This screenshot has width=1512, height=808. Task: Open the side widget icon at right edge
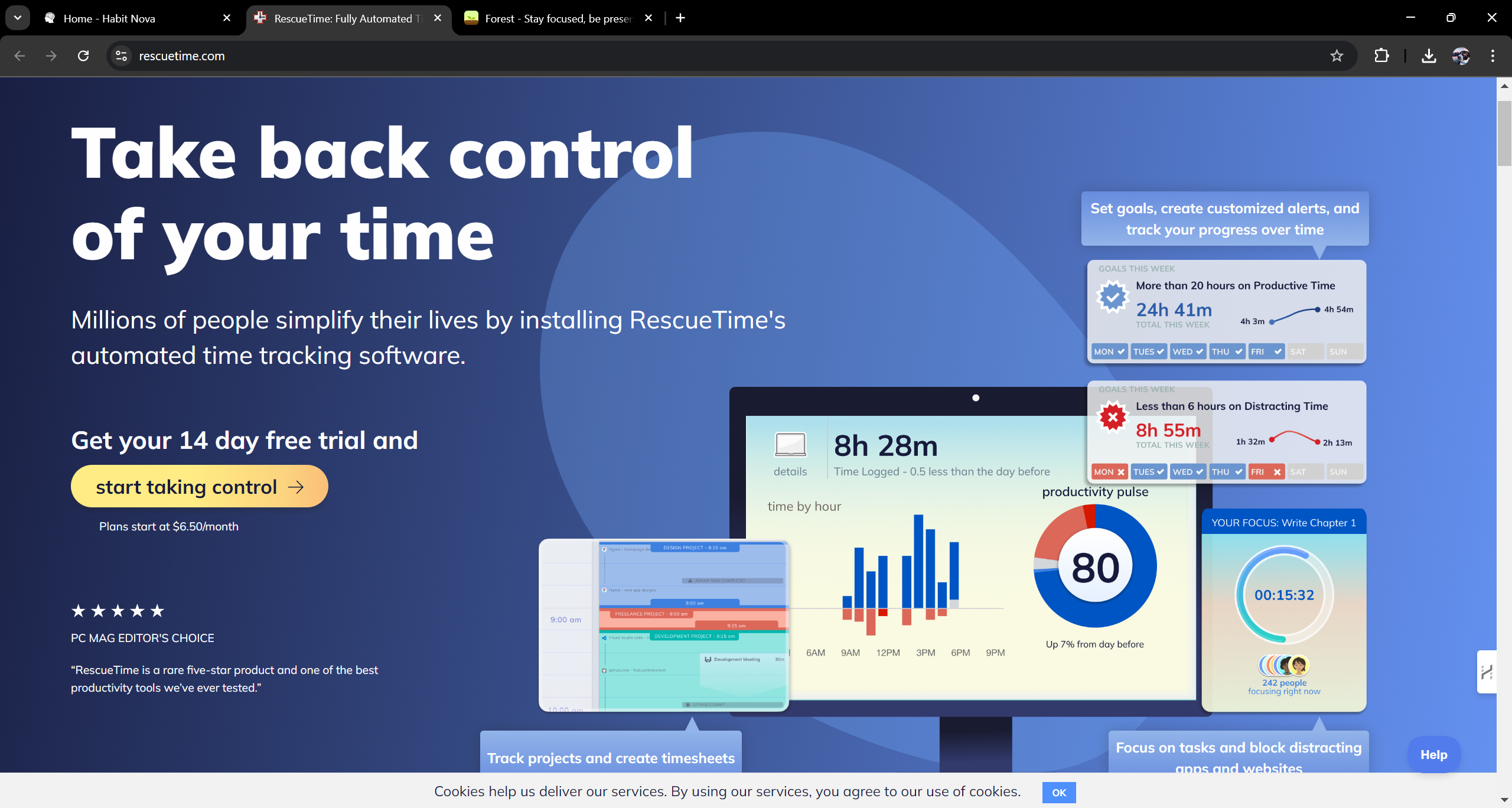click(1487, 672)
